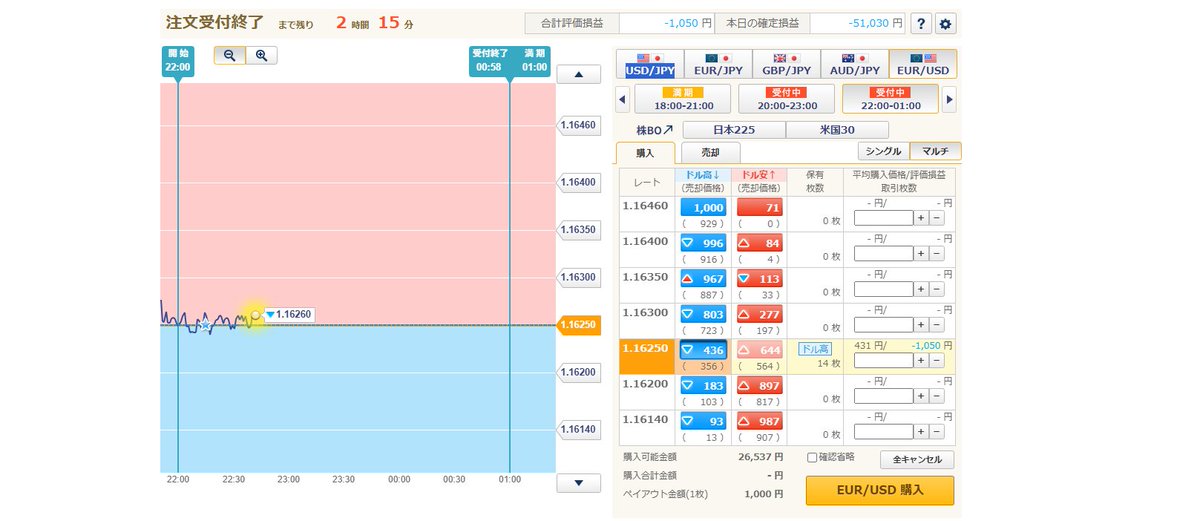Click the current rate marker 1.16260 on chart

288,315
